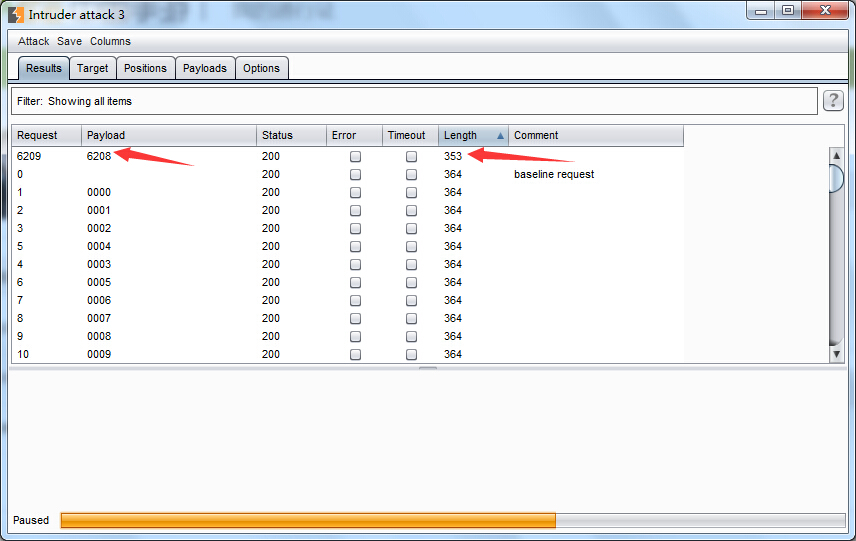Open the Save menu
This screenshot has width=856, height=541.
click(69, 41)
